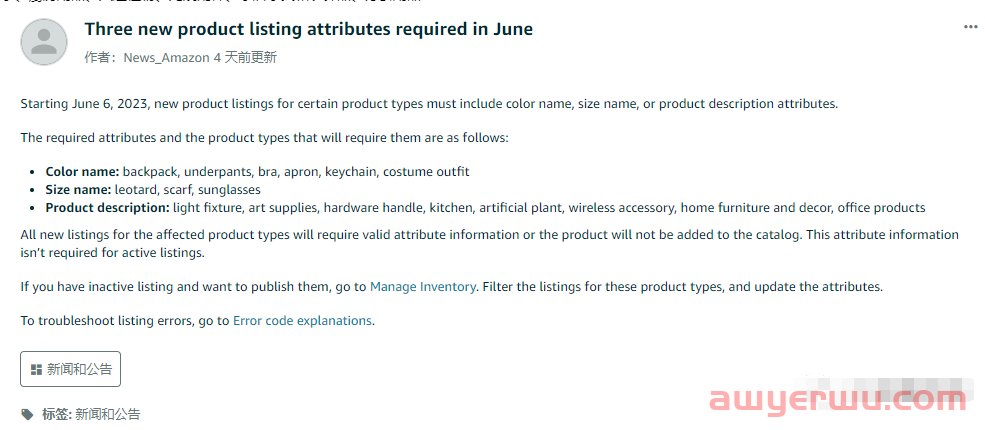Click the tag icon beside 标签

tap(27, 414)
